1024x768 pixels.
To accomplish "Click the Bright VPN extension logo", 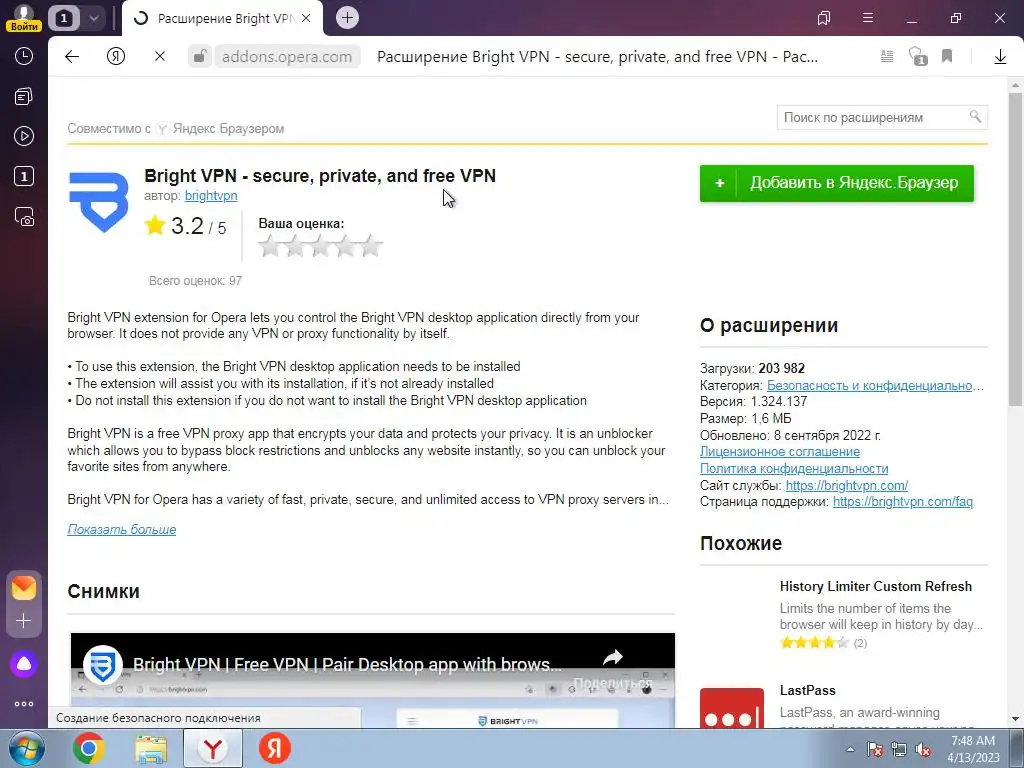I will (99, 202).
